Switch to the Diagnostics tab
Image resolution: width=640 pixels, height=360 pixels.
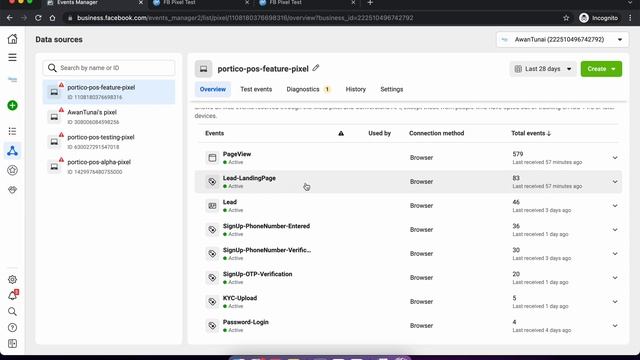click(x=308, y=89)
